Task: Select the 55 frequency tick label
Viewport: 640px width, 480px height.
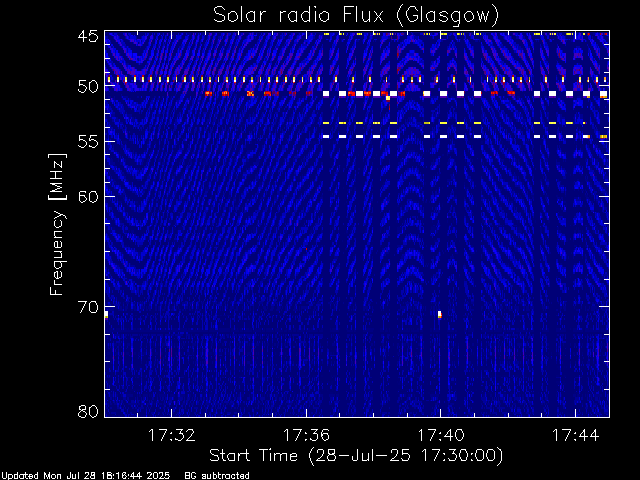Action: pos(88,142)
